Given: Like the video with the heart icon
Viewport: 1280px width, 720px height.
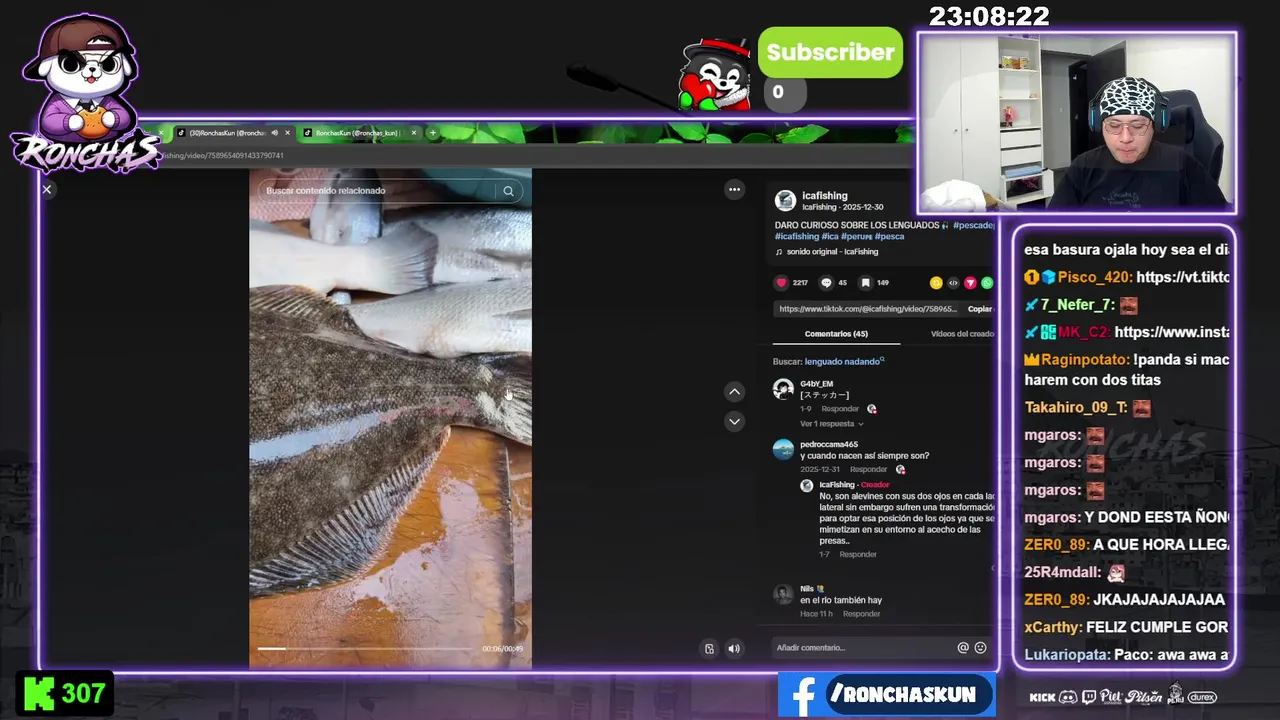Looking at the screenshot, I should pos(782,283).
